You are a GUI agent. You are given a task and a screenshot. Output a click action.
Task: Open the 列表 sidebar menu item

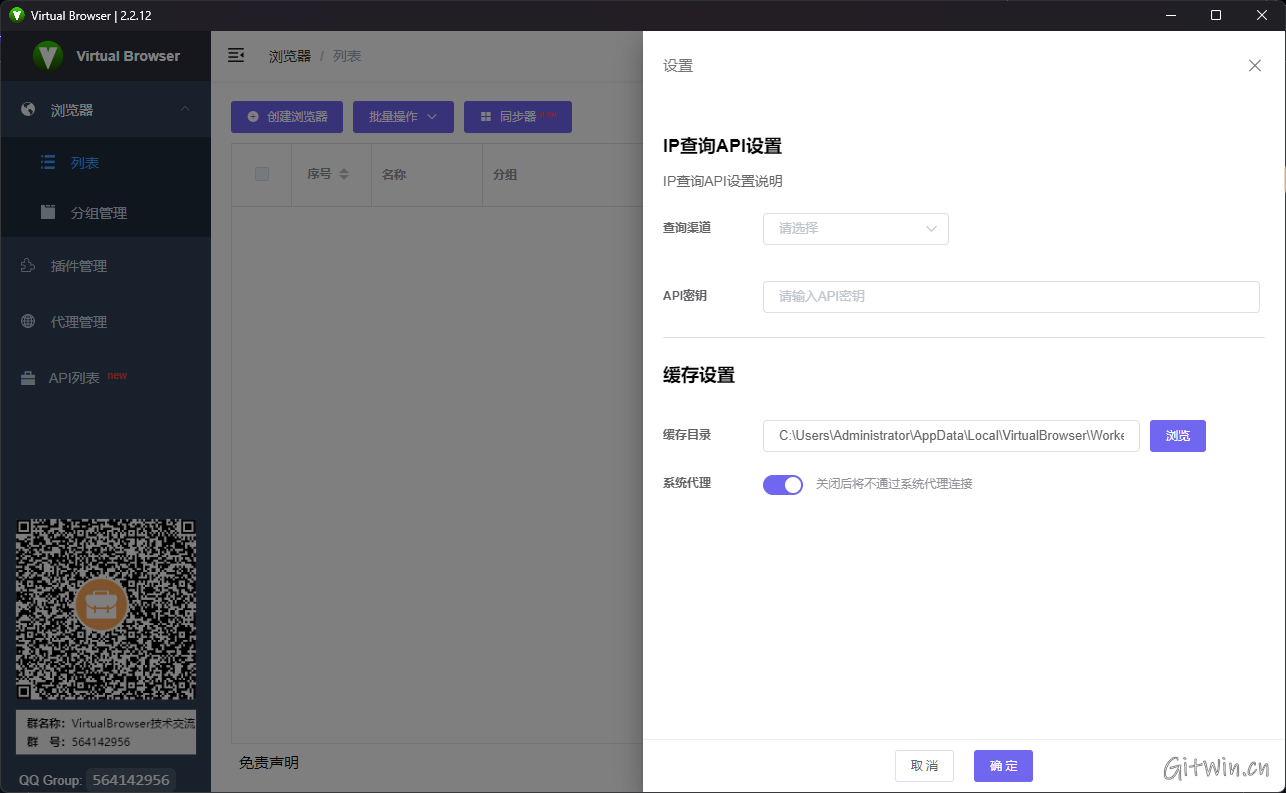click(85, 163)
